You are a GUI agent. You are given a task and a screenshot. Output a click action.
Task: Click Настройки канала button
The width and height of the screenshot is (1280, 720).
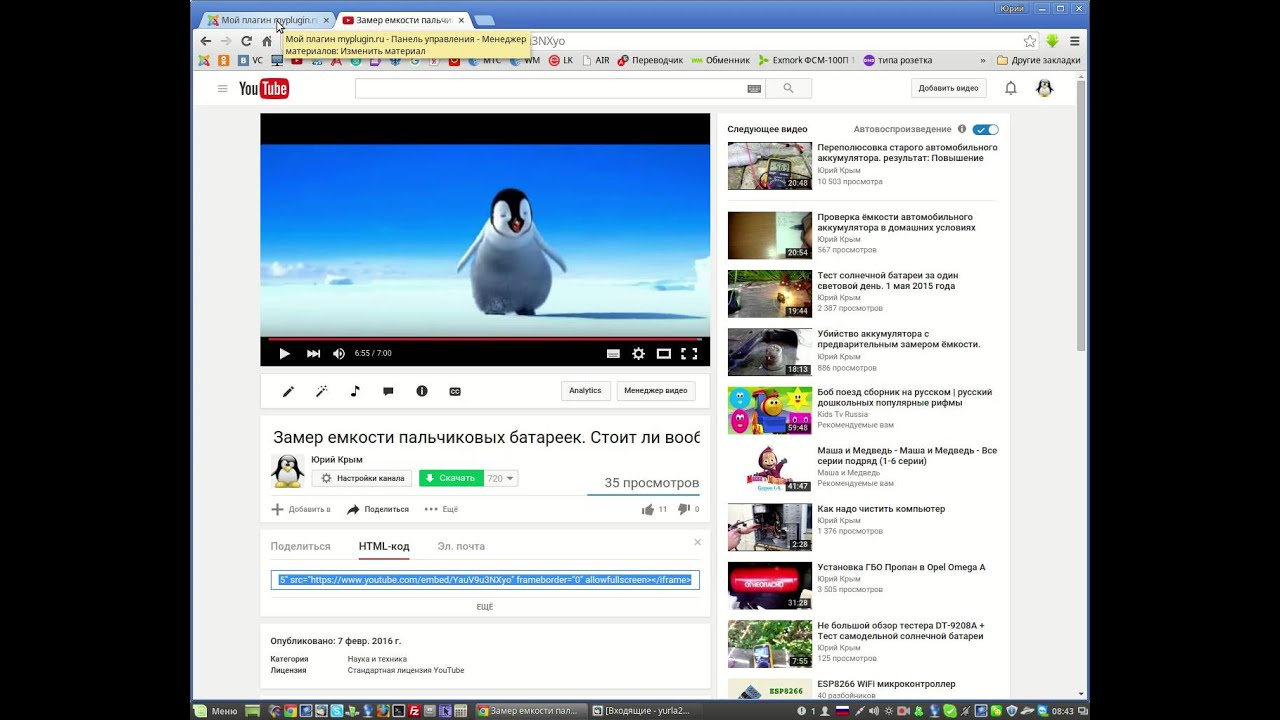coord(363,478)
